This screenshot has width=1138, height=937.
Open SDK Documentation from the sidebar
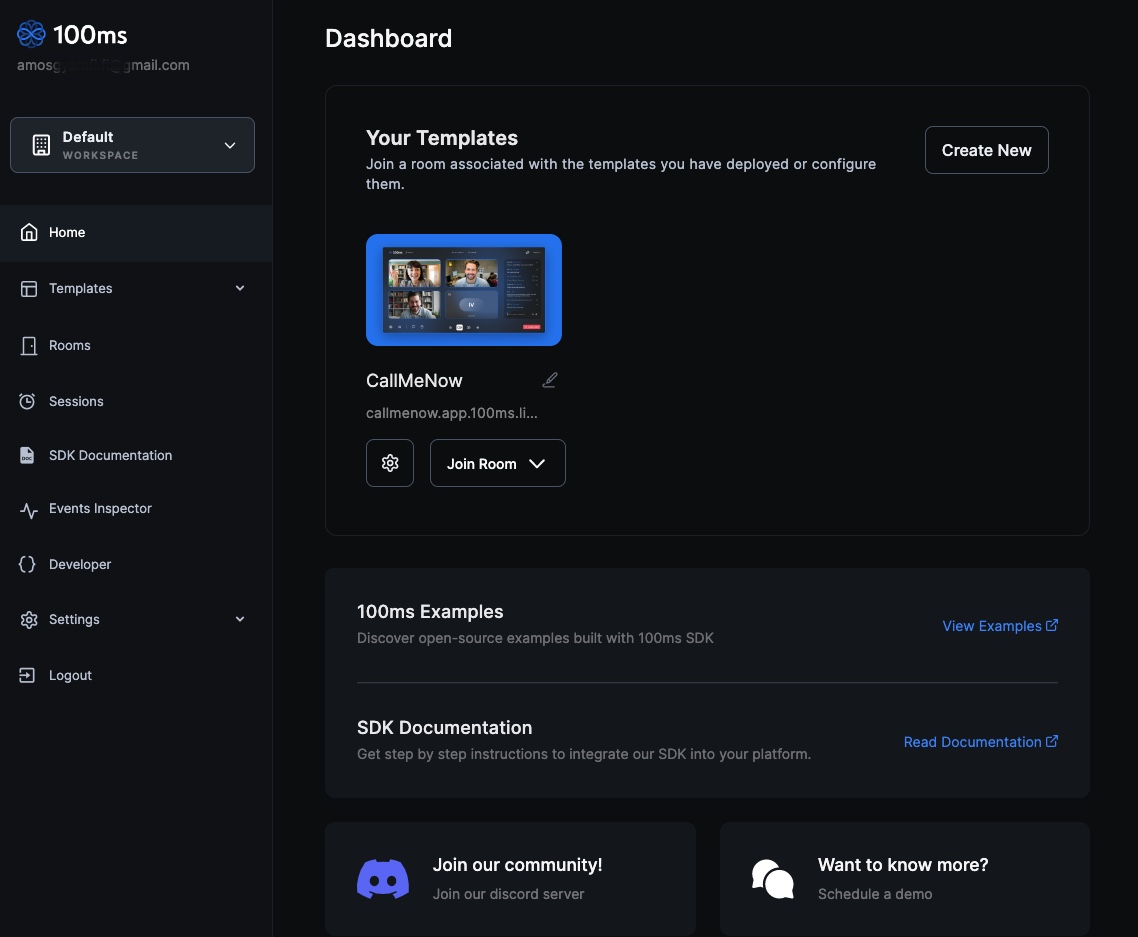click(x=110, y=455)
